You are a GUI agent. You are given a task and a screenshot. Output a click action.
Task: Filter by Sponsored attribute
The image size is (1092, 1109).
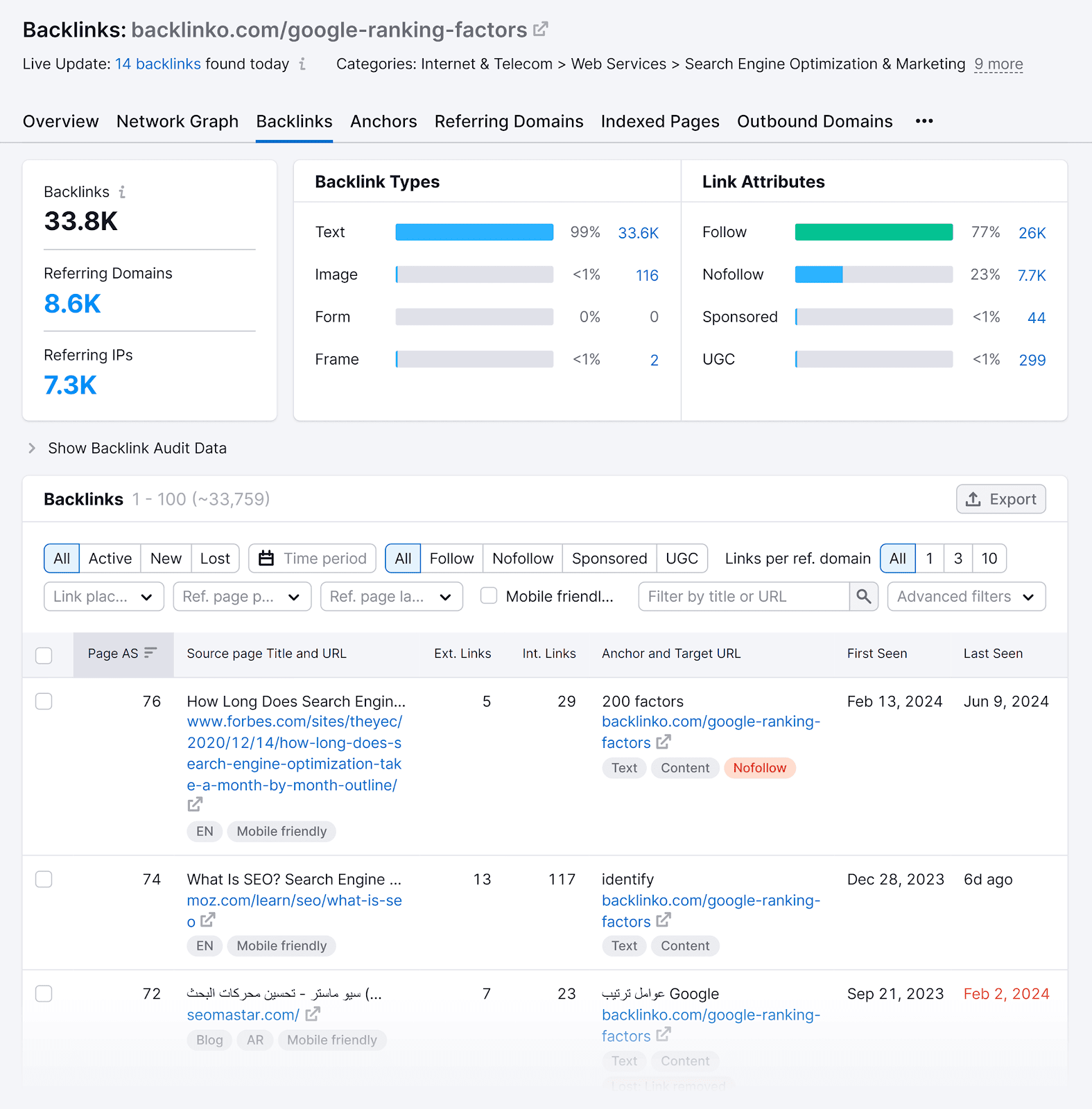(609, 559)
